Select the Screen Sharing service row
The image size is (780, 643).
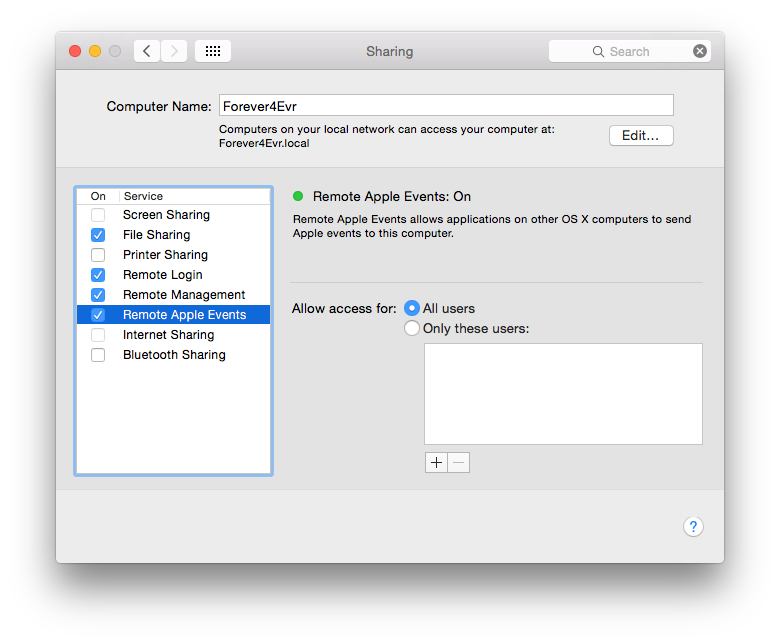click(x=174, y=215)
